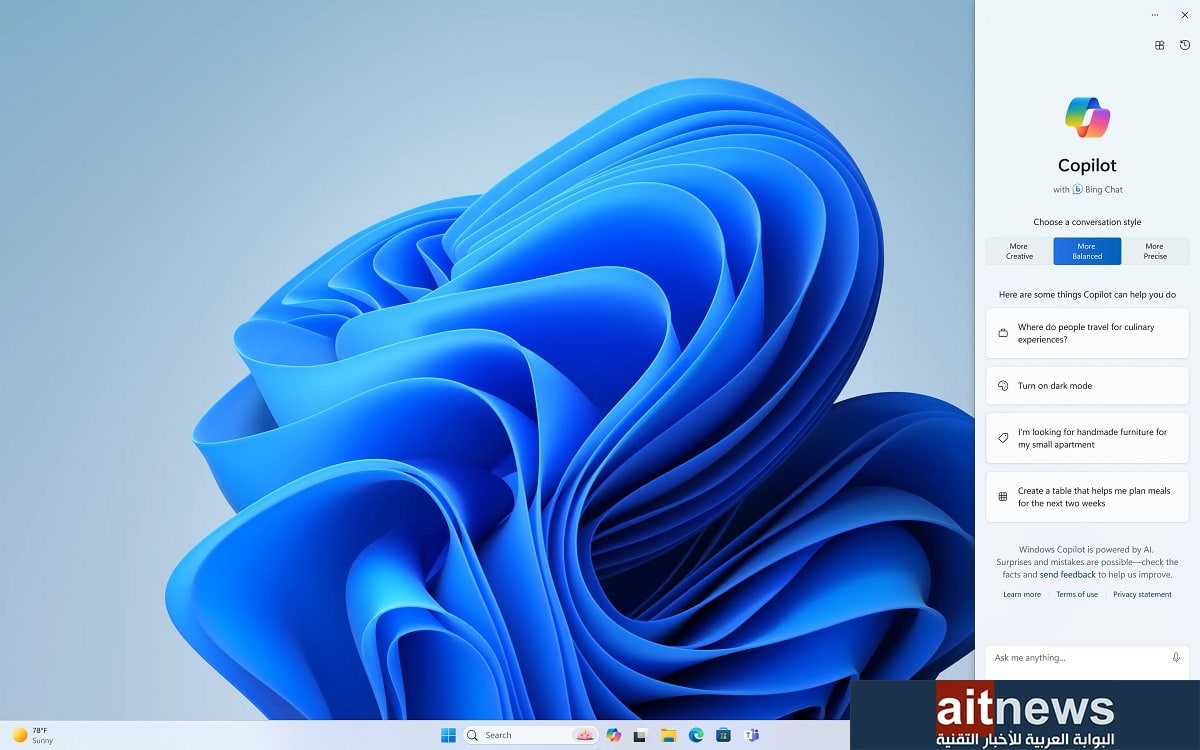
Task: Open File Explorer from taskbar
Action: (x=668, y=735)
